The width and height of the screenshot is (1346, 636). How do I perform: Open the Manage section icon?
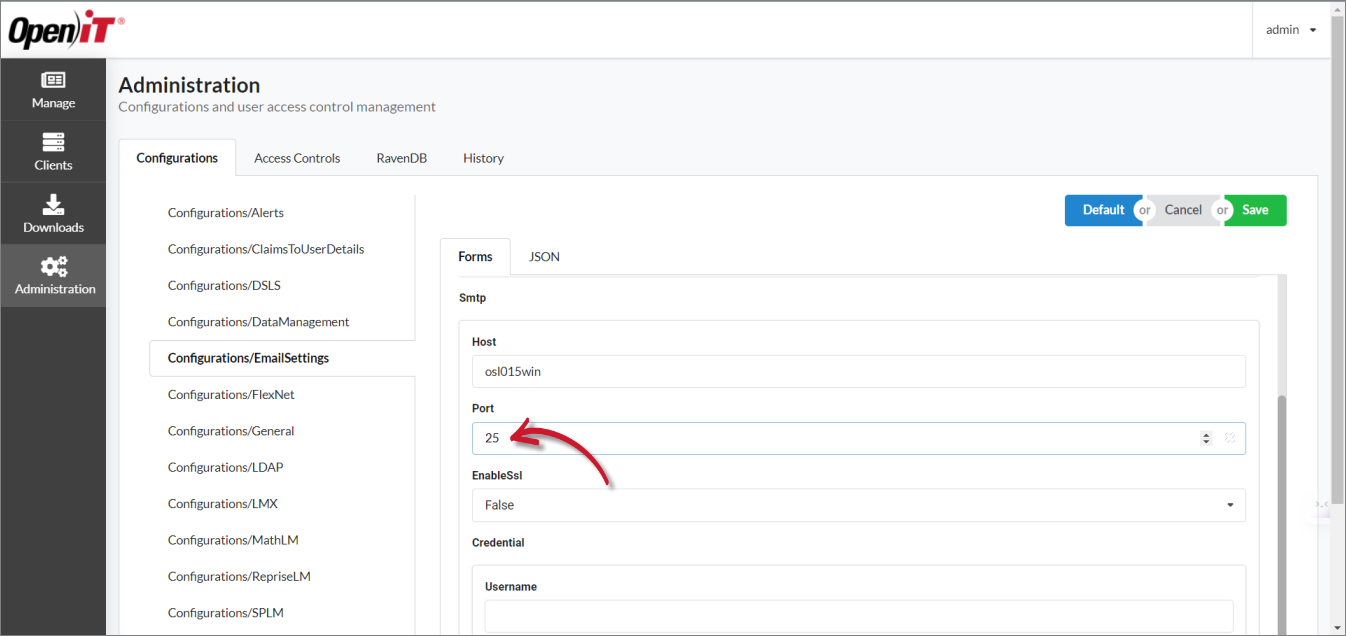[x=53, y=80]
